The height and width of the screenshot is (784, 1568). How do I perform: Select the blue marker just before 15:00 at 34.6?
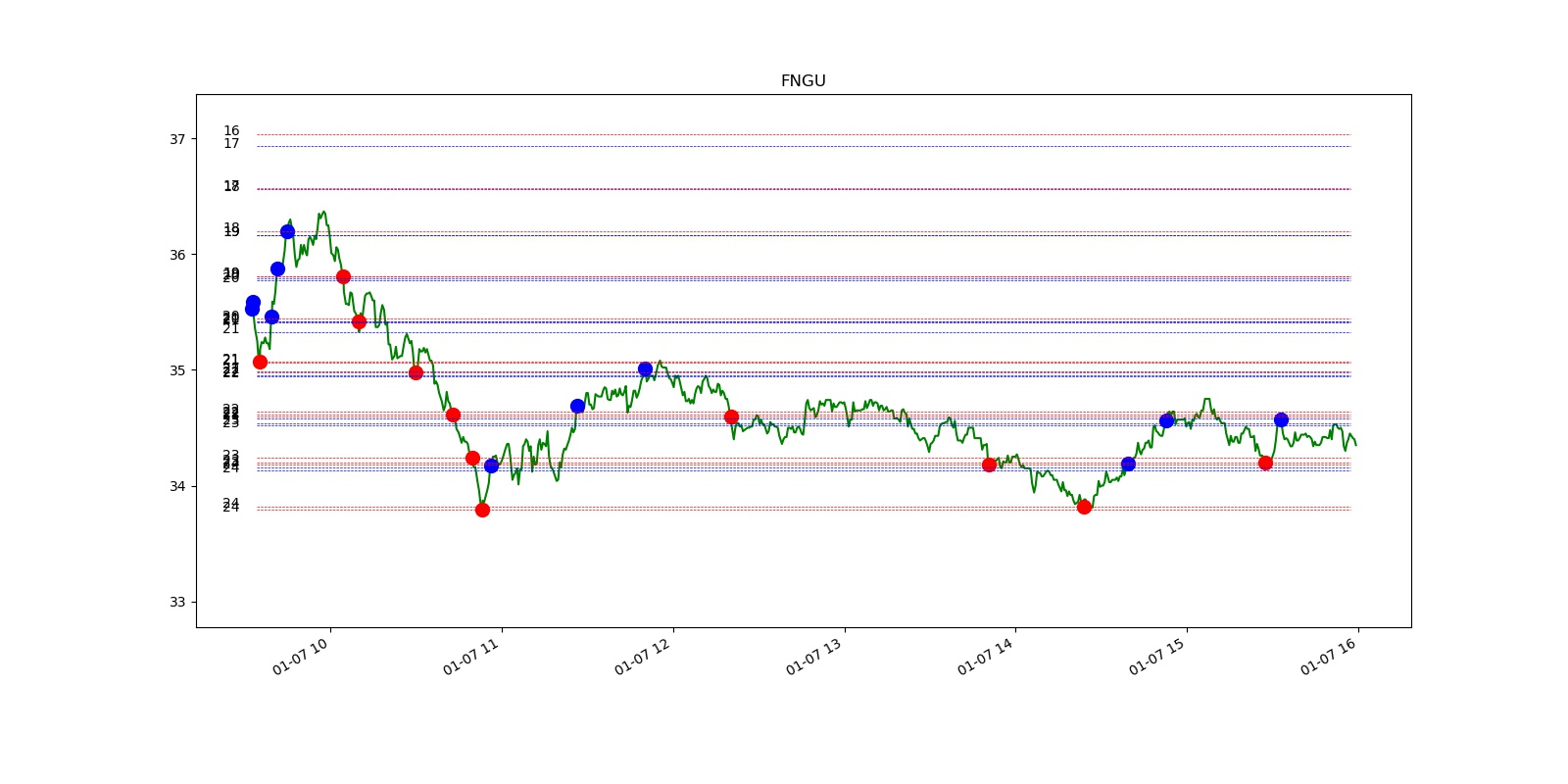click(1166, 420)
